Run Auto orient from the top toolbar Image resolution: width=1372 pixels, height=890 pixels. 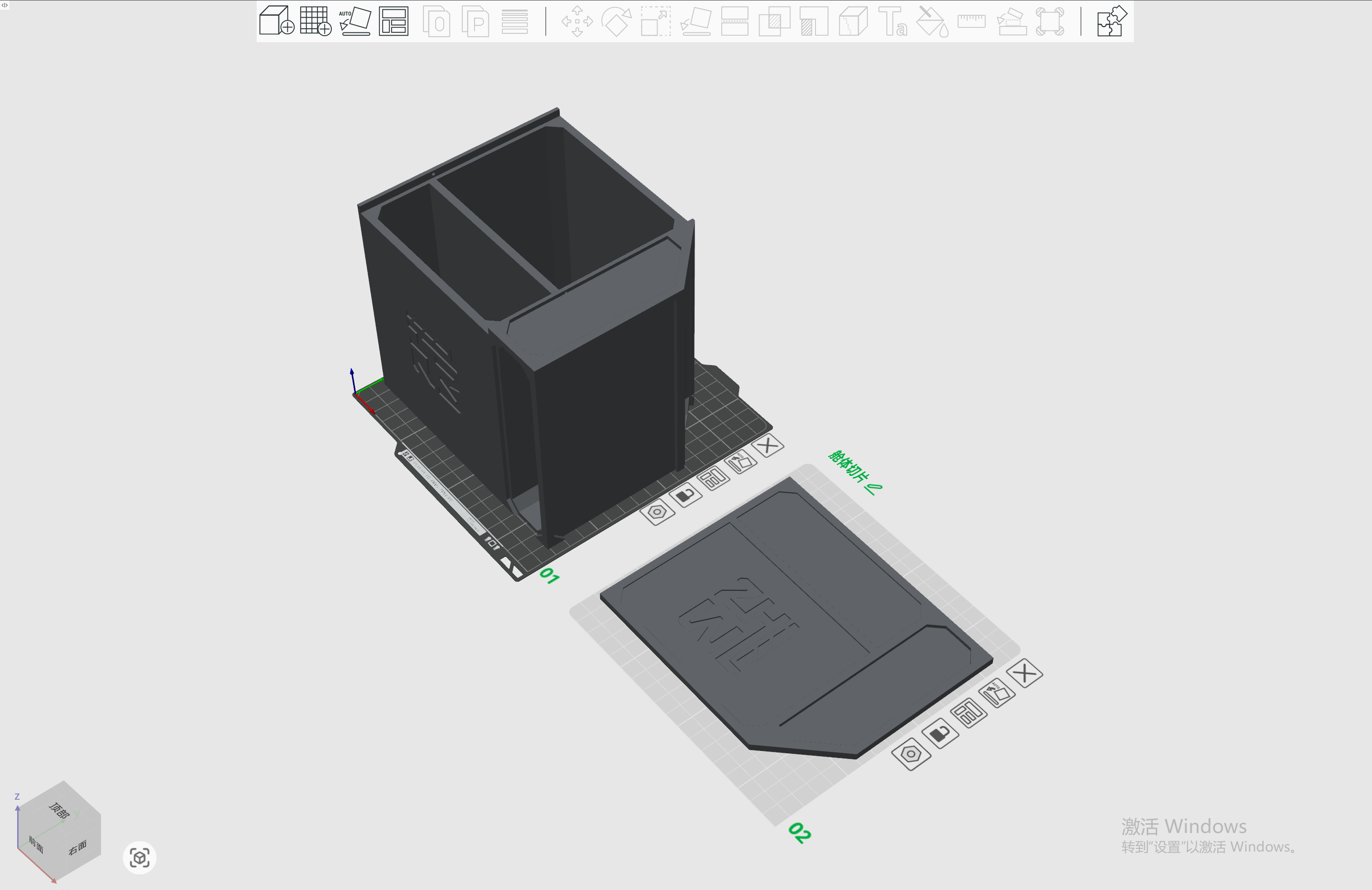(354, 21)
